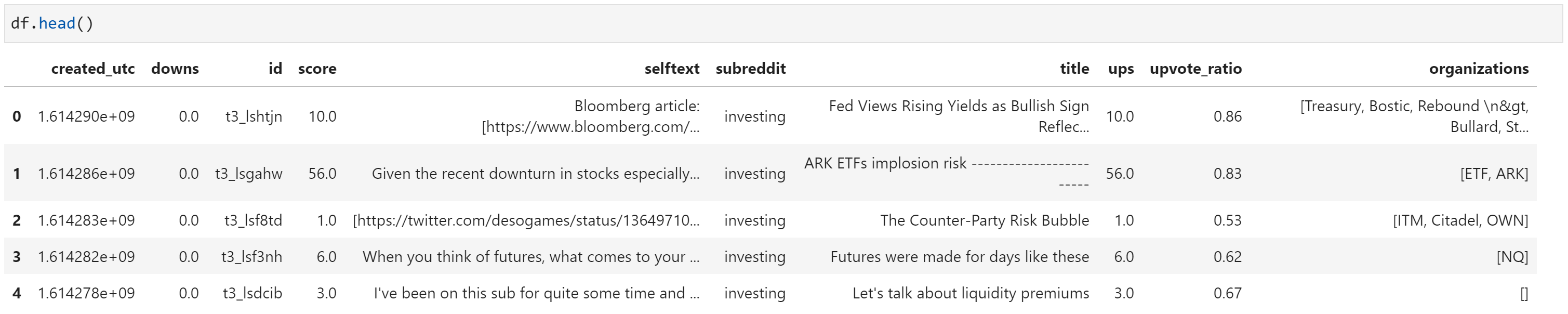Click the df.head() code cell
Screen dimensions: 1568x314
coord(783,24)
